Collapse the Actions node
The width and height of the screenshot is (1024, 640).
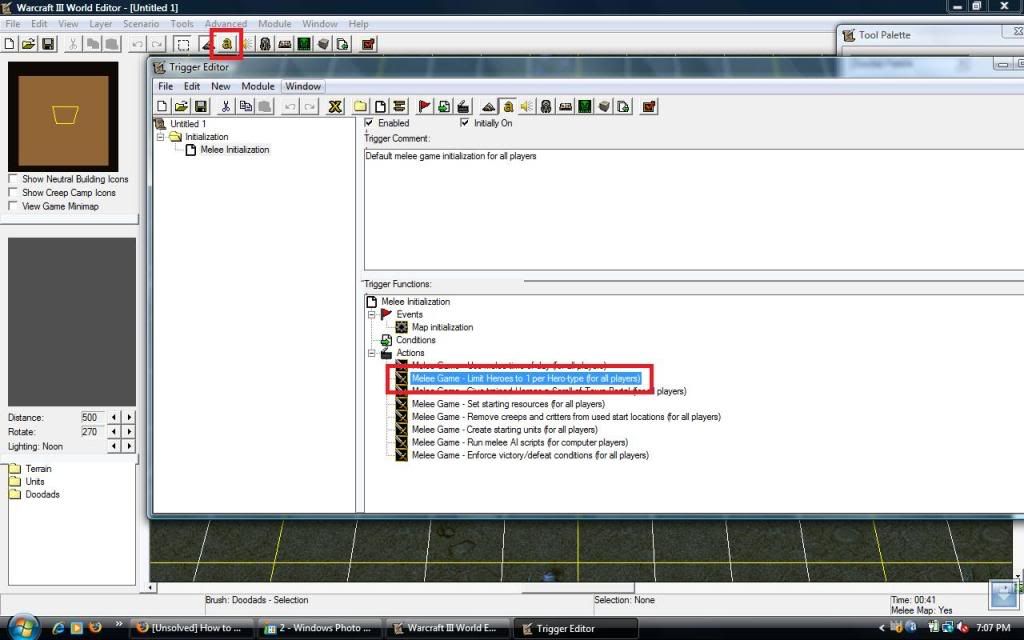click(x=372, y=353)
